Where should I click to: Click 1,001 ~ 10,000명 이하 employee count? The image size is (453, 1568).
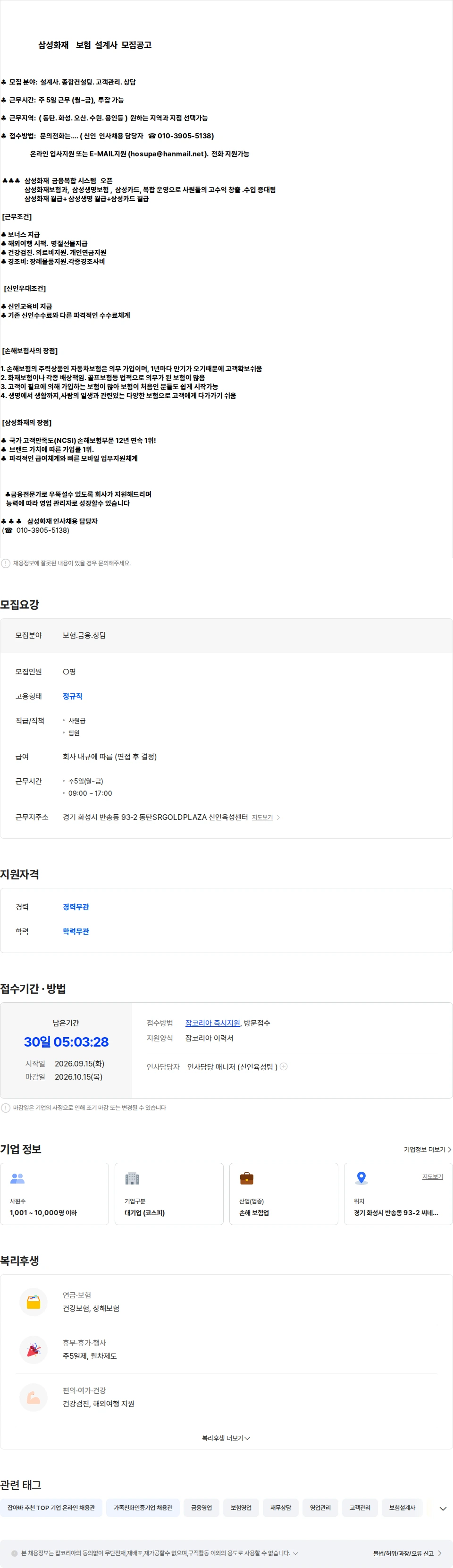coord(43,1212)
